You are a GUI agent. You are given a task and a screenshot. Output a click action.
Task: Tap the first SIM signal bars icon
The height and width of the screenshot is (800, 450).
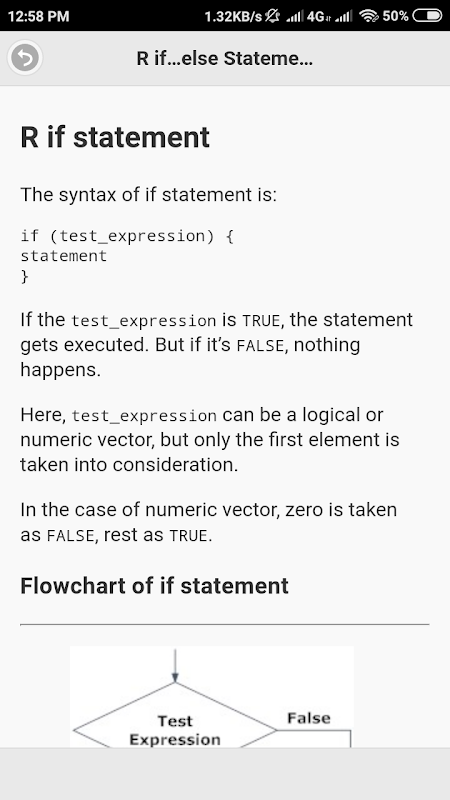(294, 17)
